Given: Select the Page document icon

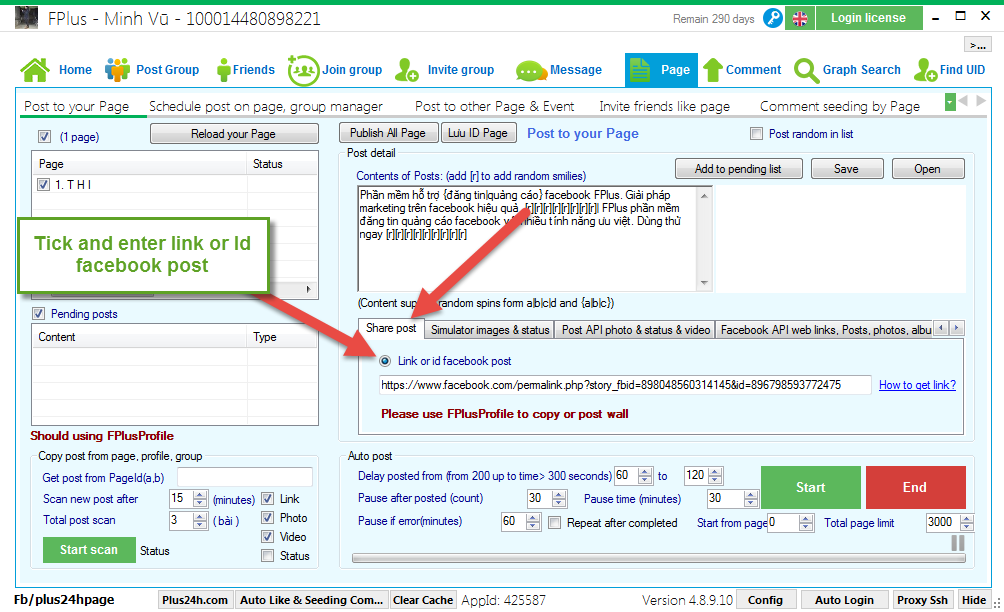Looking at the screenshot, I should click(x=640, y=70).
